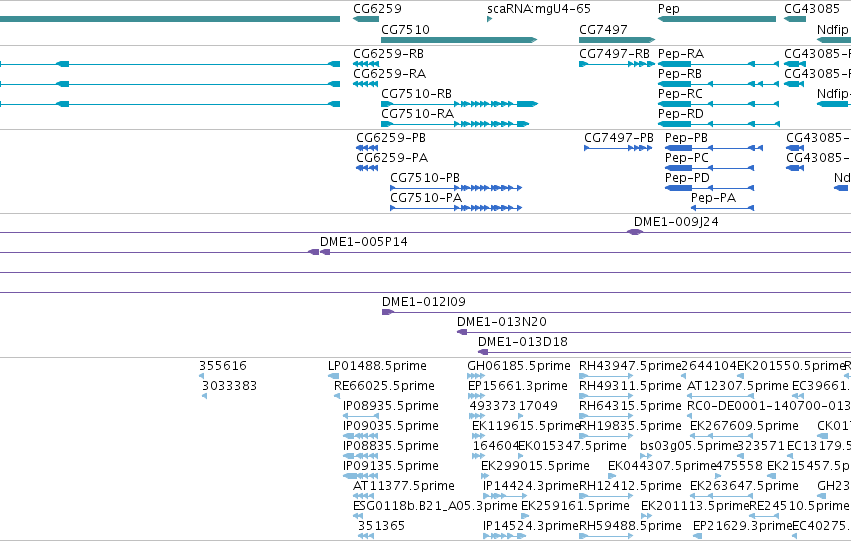Image resolution: width=851 pixels, height=541 pixels.
Task: Select the CG6259-RA transcript
Action: [x=365, y=84]
